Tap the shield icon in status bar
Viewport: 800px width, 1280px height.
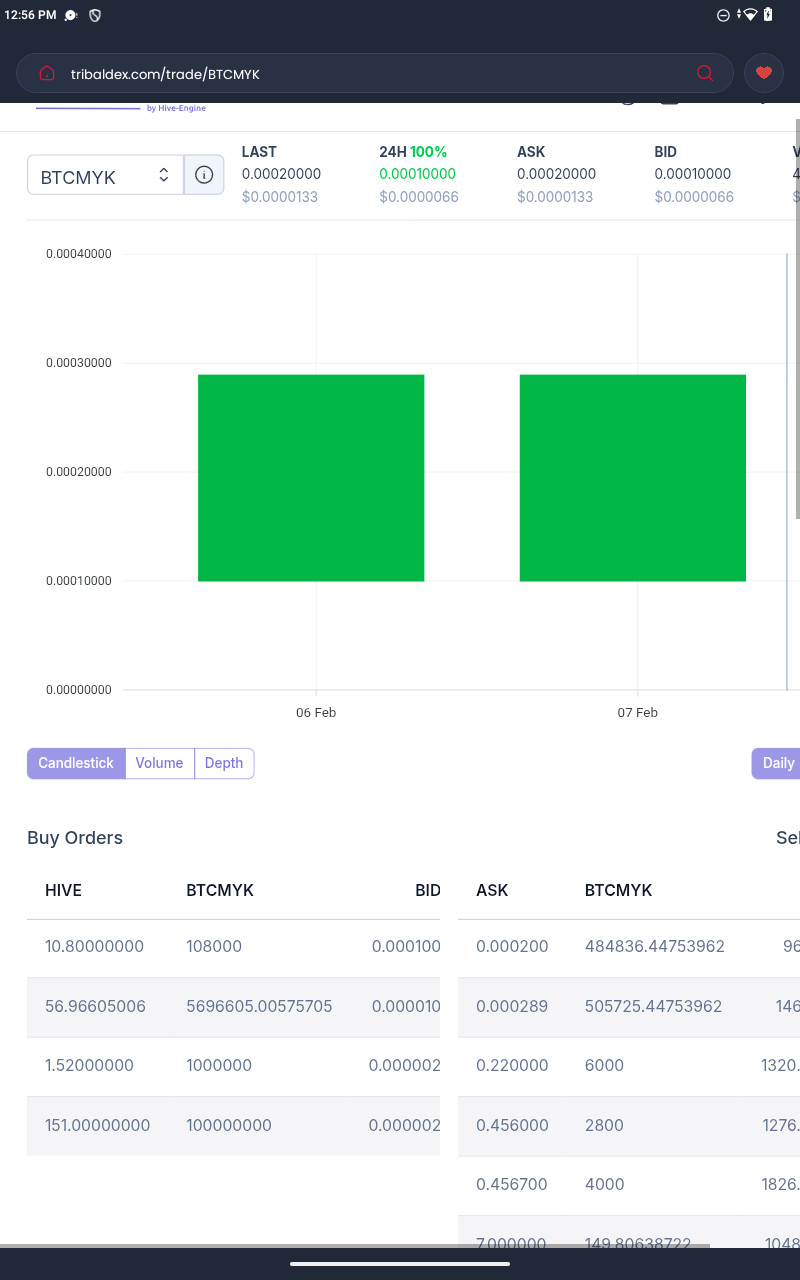(x=95, y=15)
